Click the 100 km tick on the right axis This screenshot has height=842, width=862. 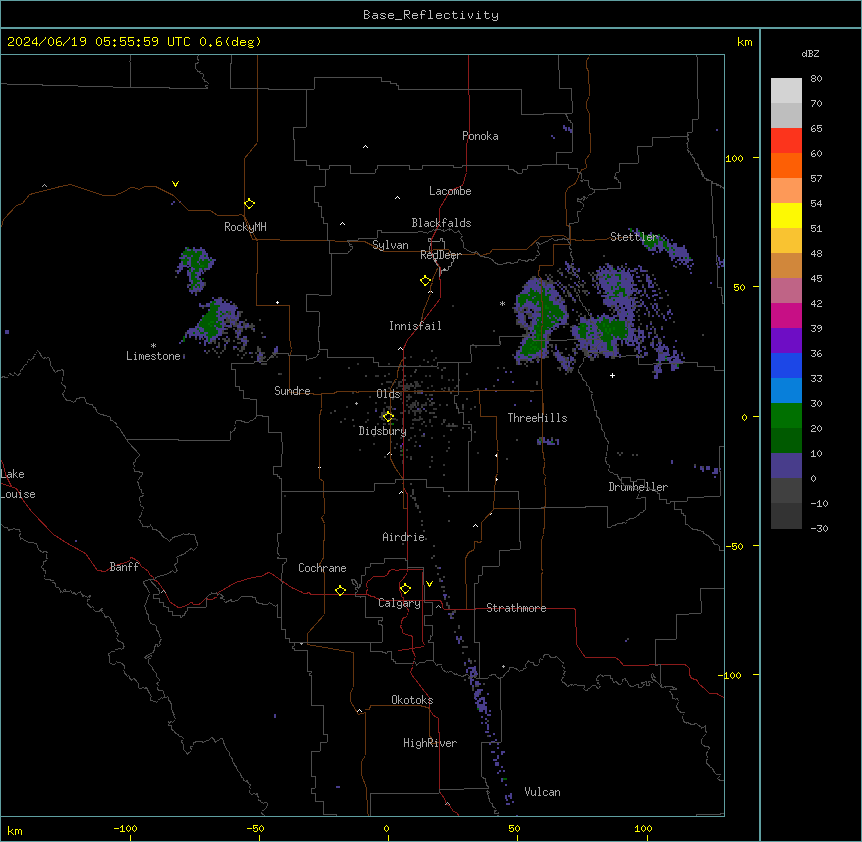coord(734,158)
